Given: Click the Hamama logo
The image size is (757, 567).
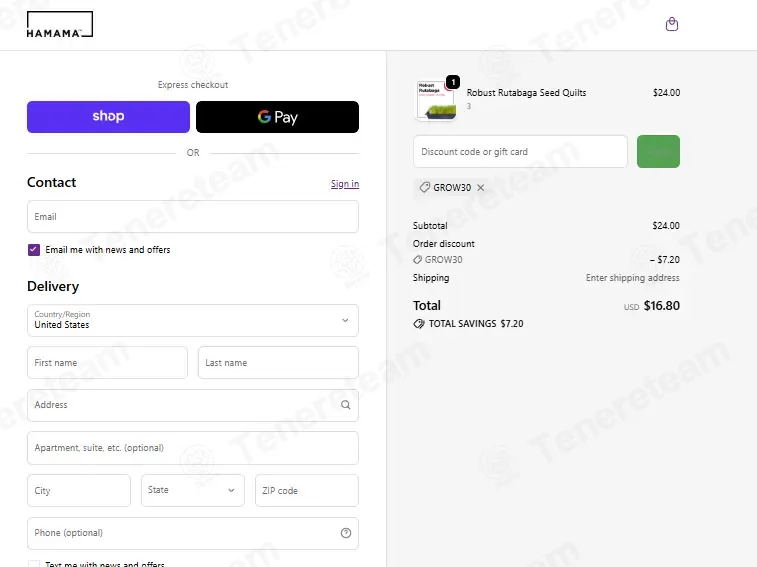Looking at the screenshot, I should [x=60, y=25].
